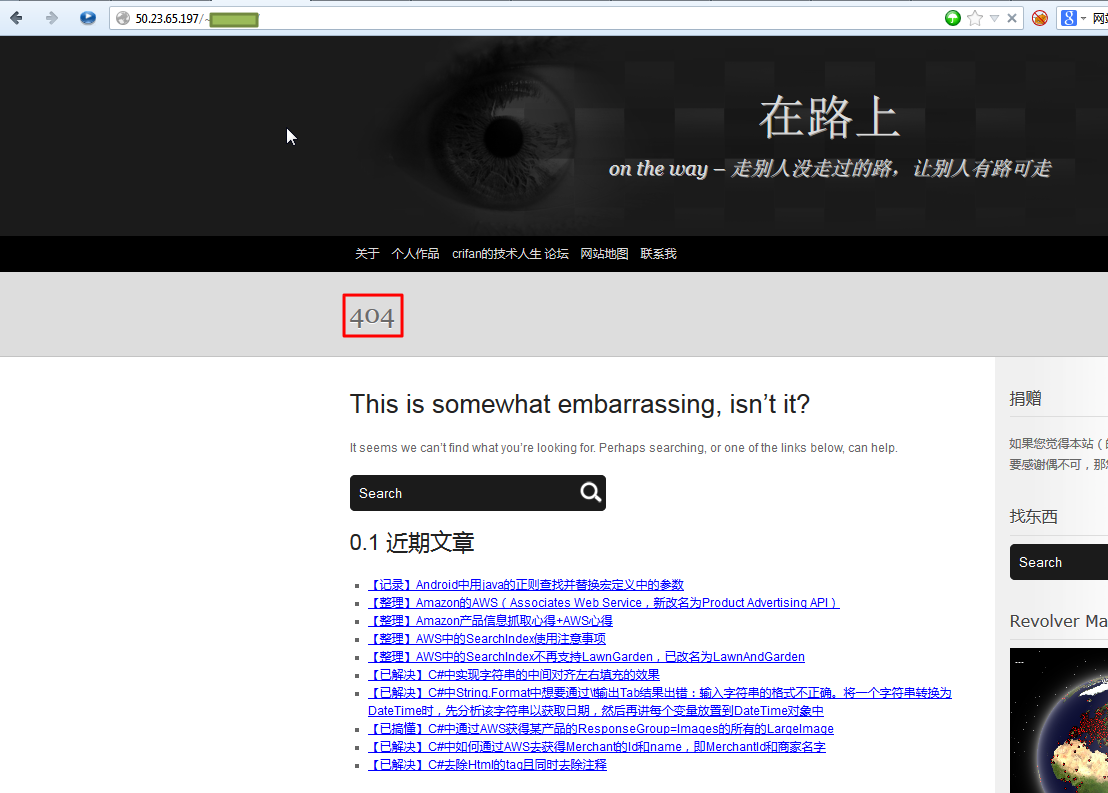
Task: Open the address bar history dropdown arrow
Action: pos(994,18)
